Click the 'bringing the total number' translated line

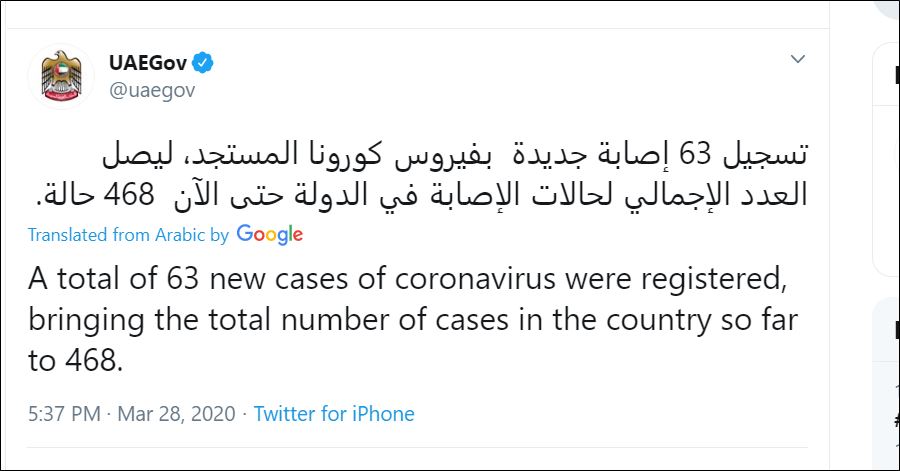pos(413,320)
